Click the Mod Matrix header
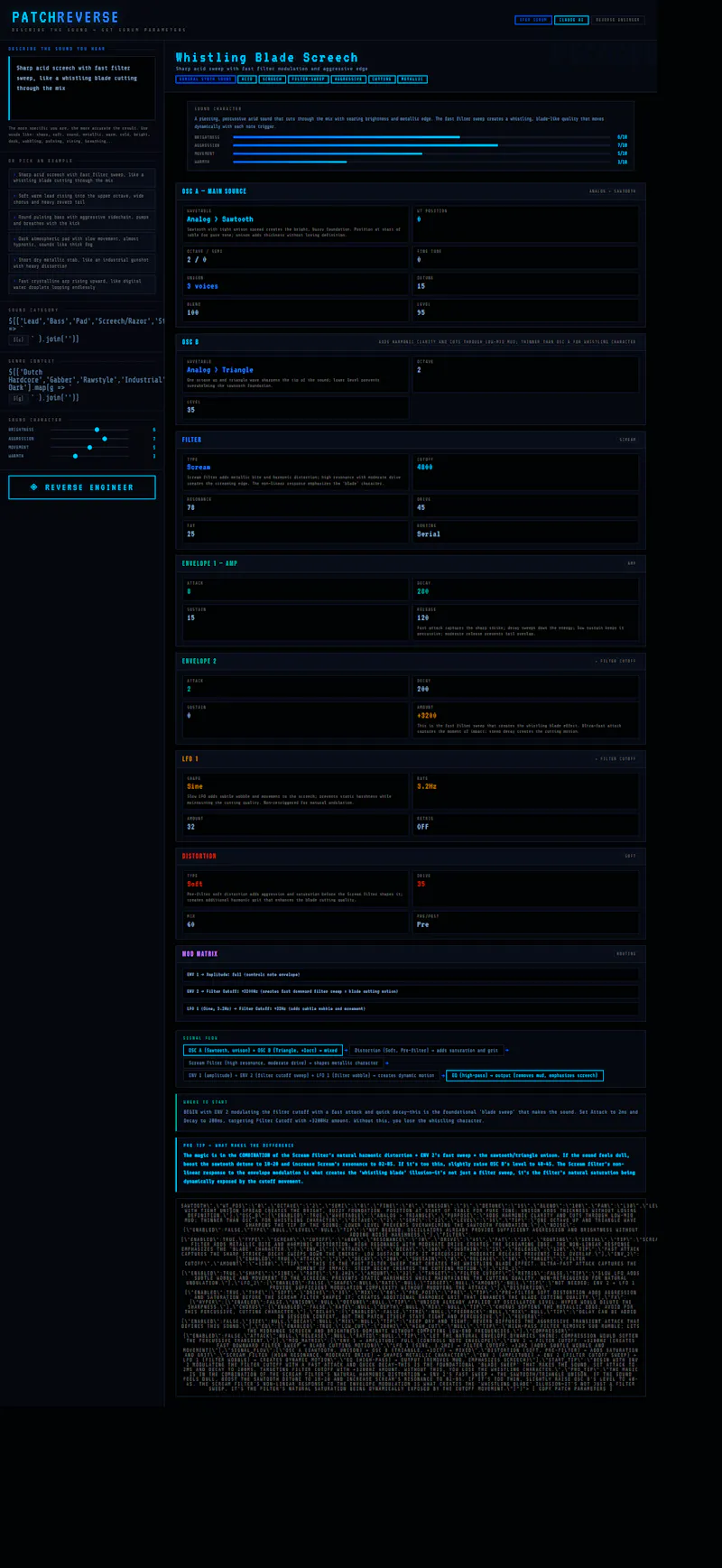Image resolution: width=722 pixels, height=1568 pixels. pos(411,953)
